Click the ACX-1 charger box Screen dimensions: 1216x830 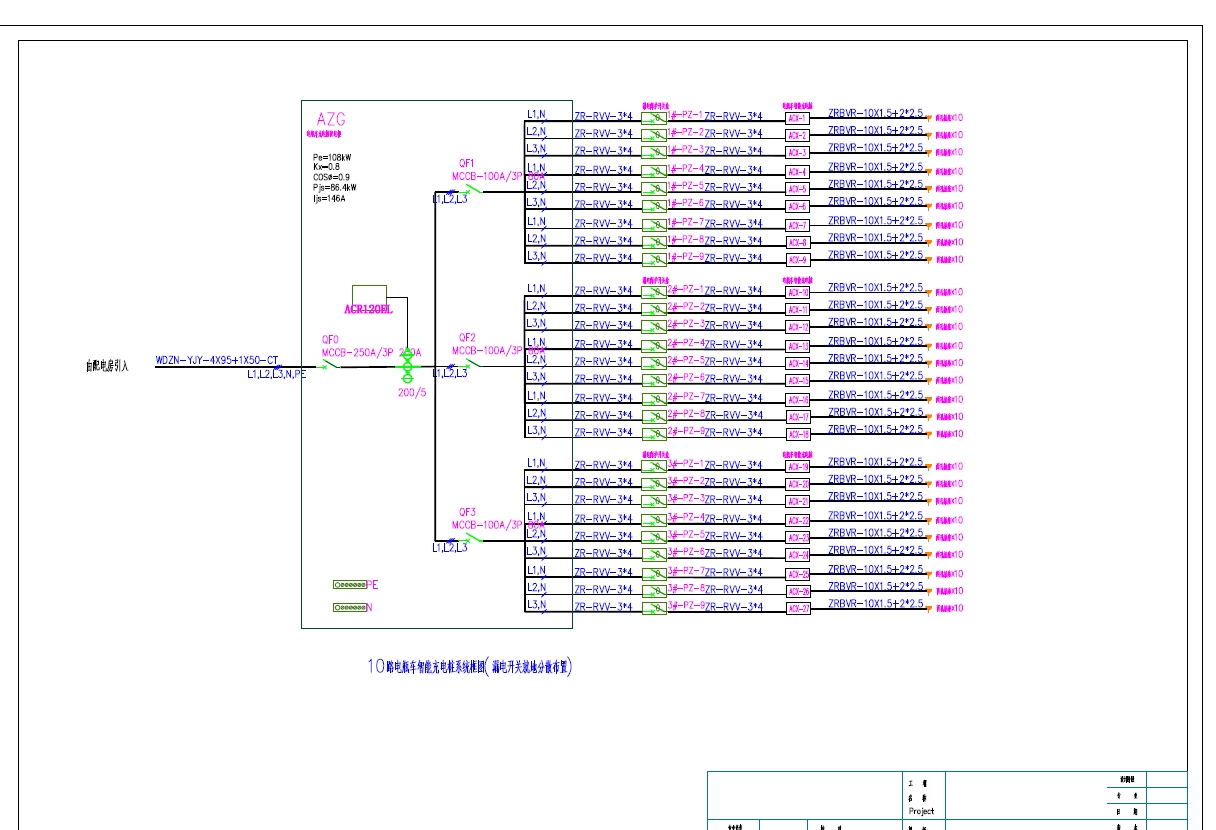pos(797,119)
